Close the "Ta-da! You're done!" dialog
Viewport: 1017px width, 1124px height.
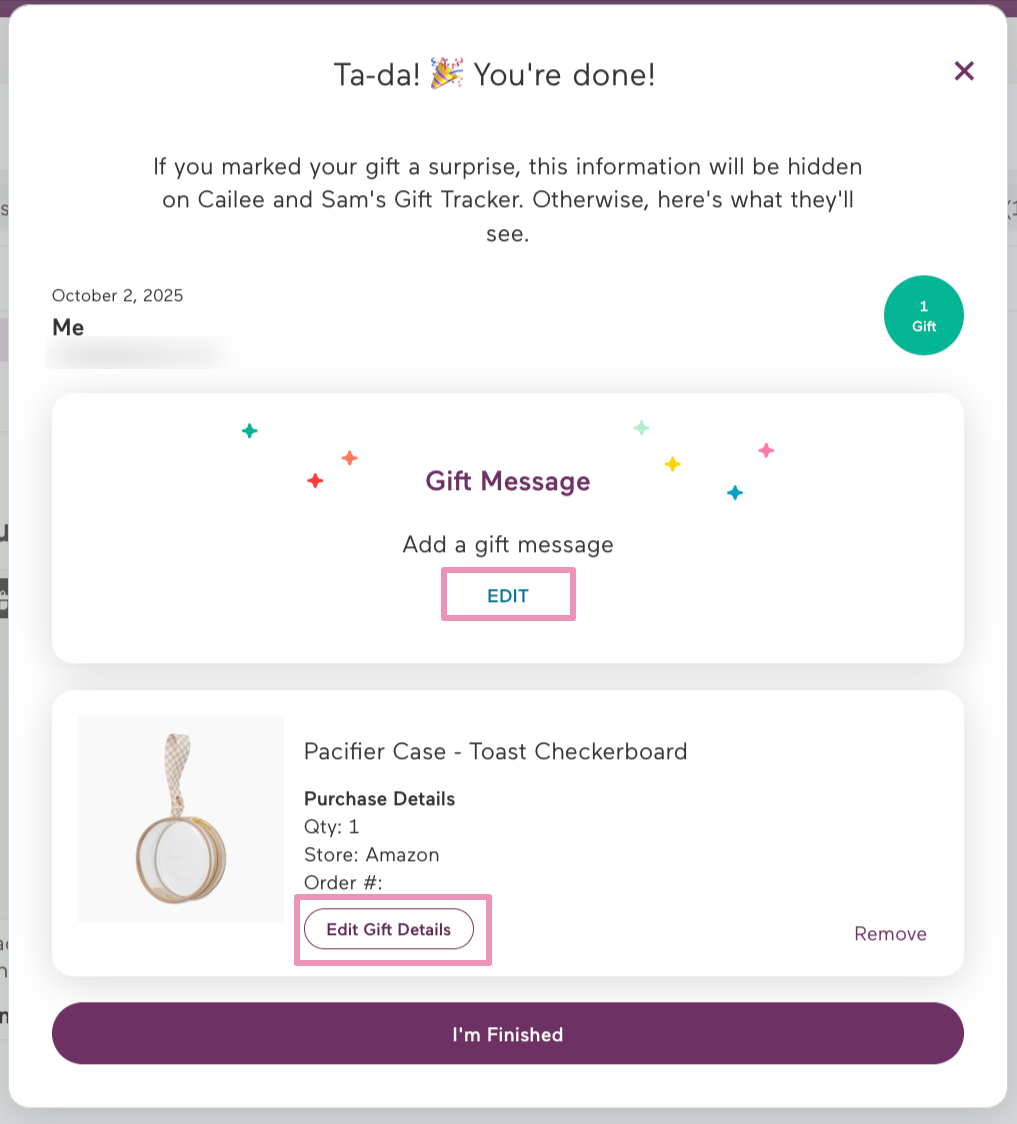(x=963, y=71)
